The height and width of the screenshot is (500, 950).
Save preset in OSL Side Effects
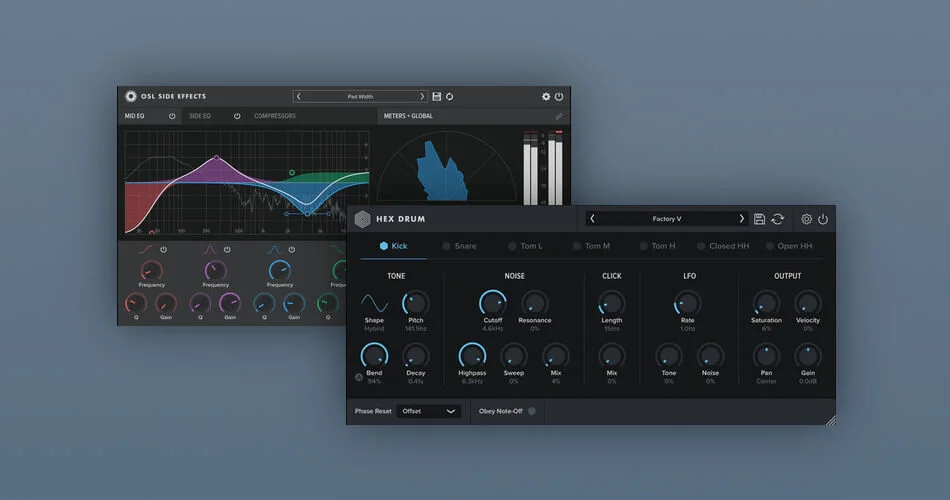436,96
